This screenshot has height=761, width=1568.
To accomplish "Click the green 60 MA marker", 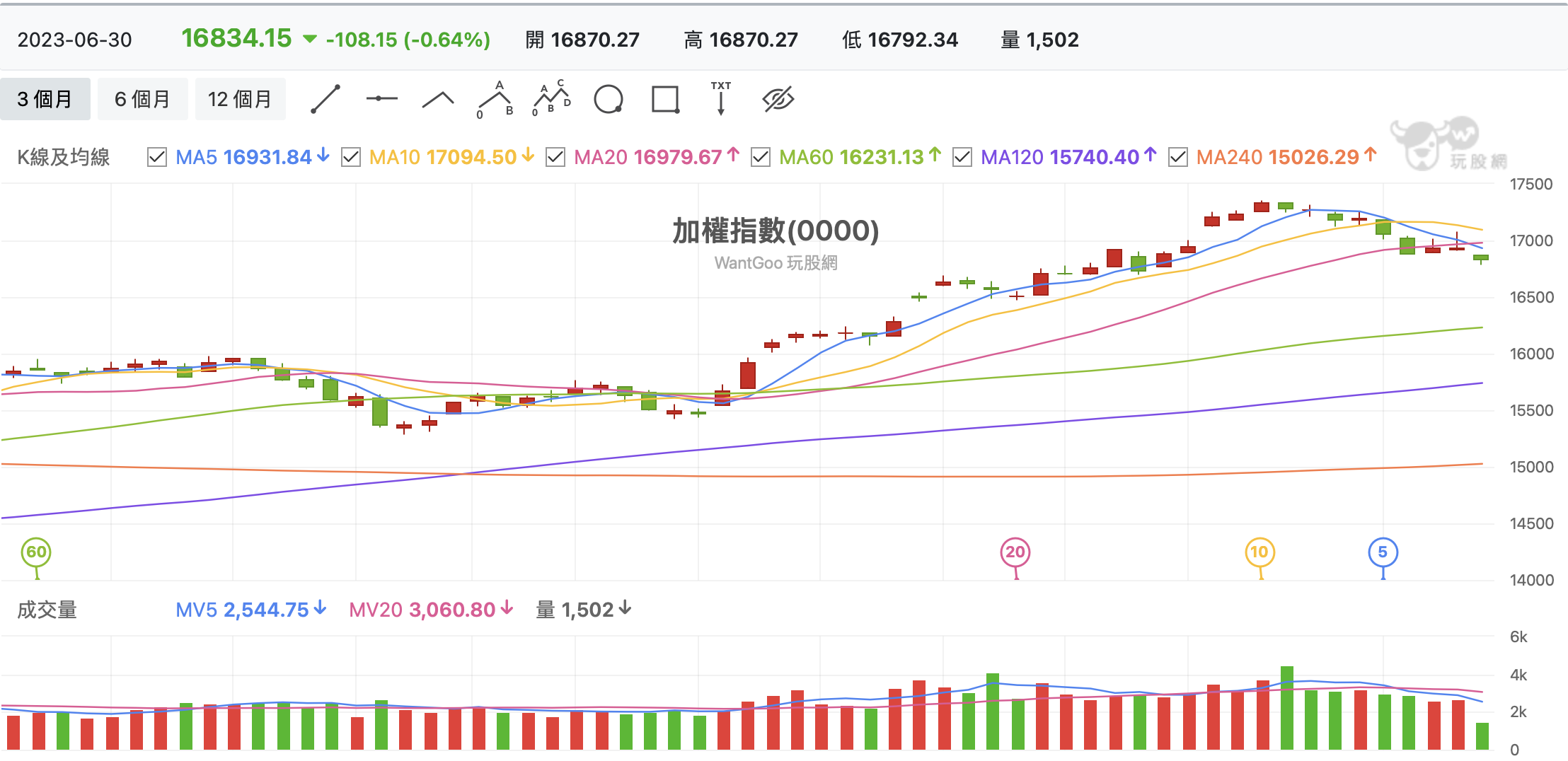I will 36,552.
